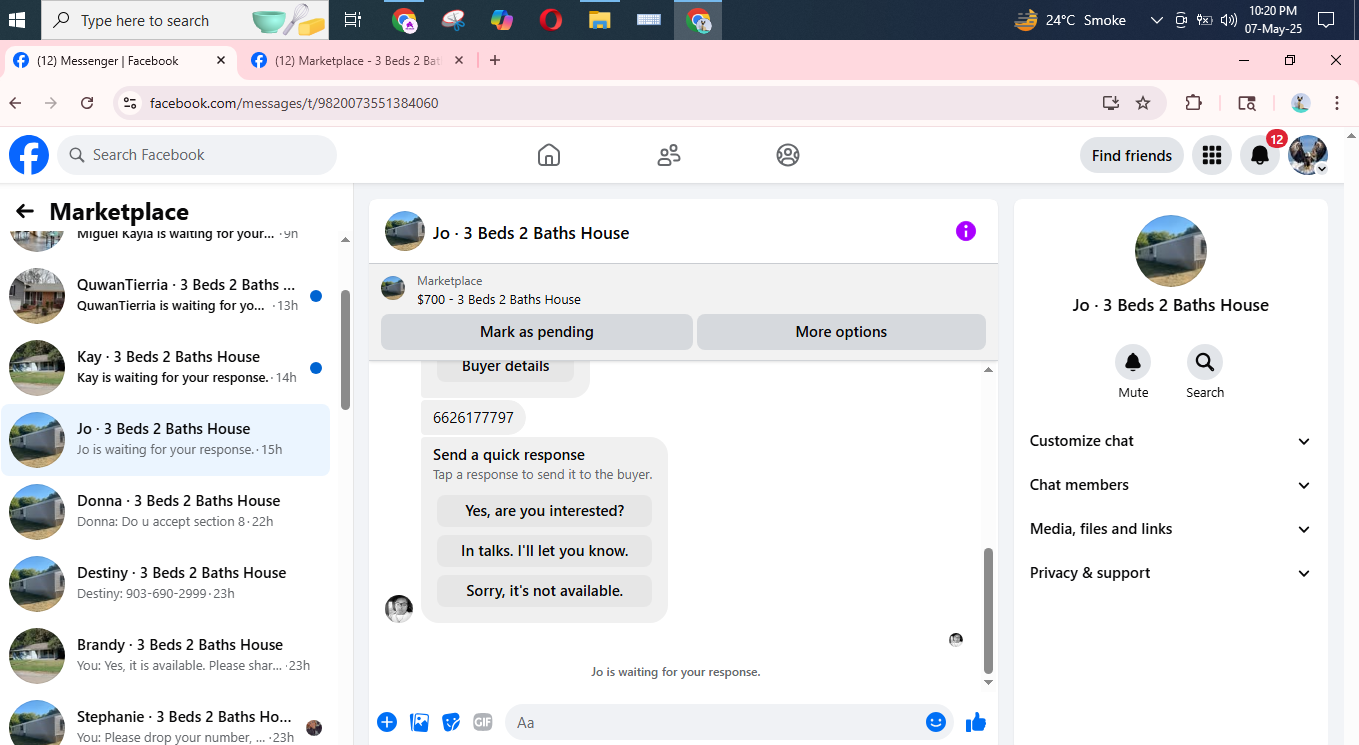Click the browser address bar URL
Image resolution: width=1359 pixels, height=745 pixels.
click(x=294, y=103)
